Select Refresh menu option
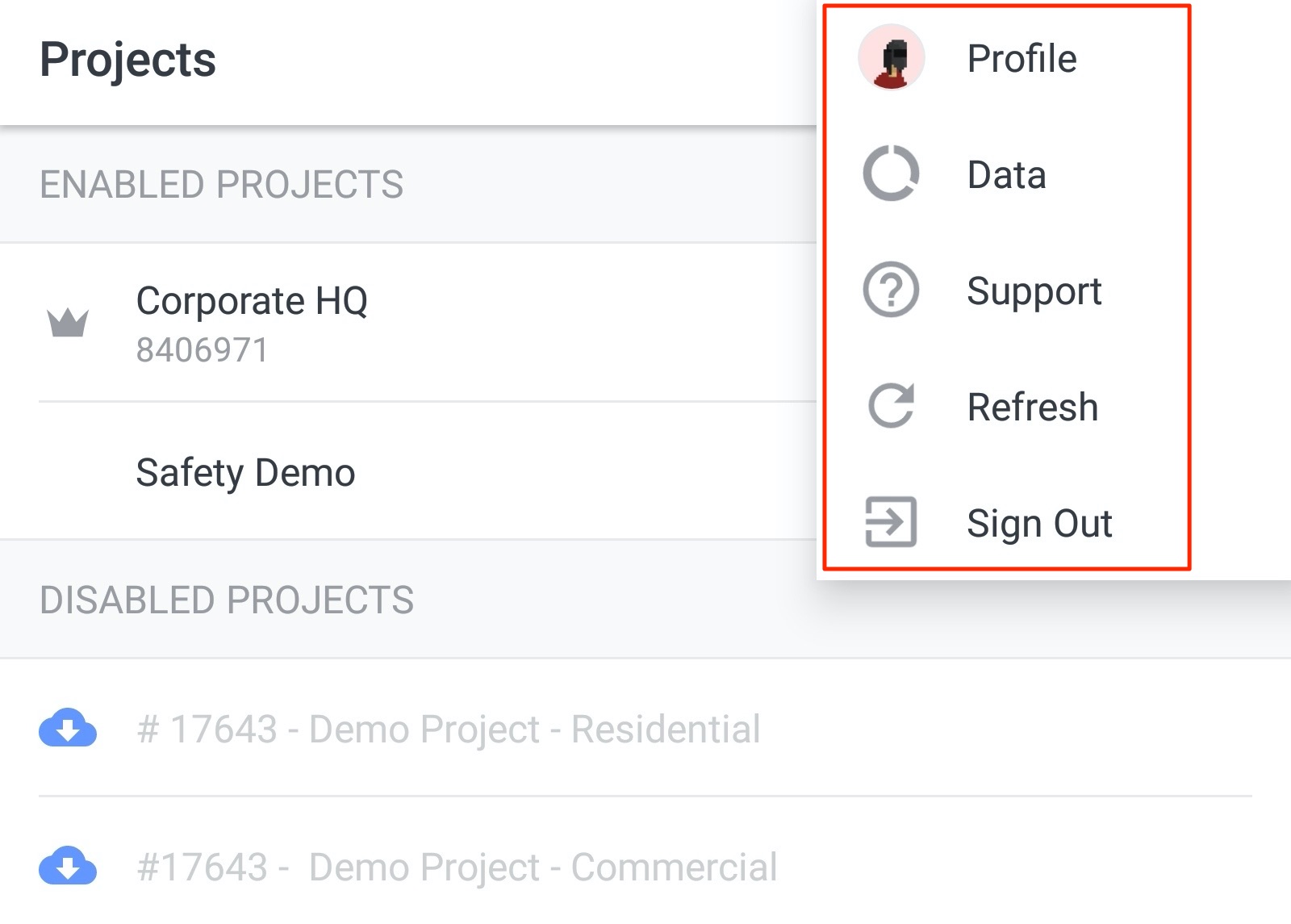This screenshot has width=1291, height=924. click(x=1006, y=407)
